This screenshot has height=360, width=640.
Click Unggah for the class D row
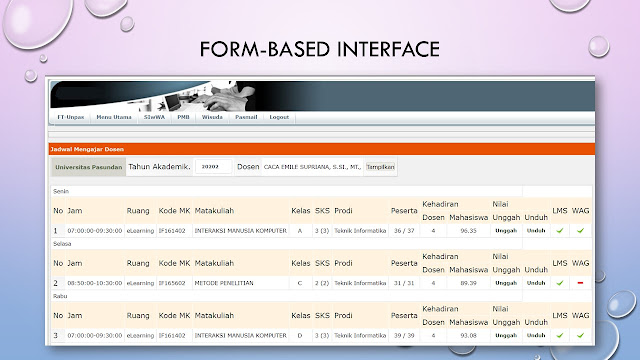click(506, 335)
